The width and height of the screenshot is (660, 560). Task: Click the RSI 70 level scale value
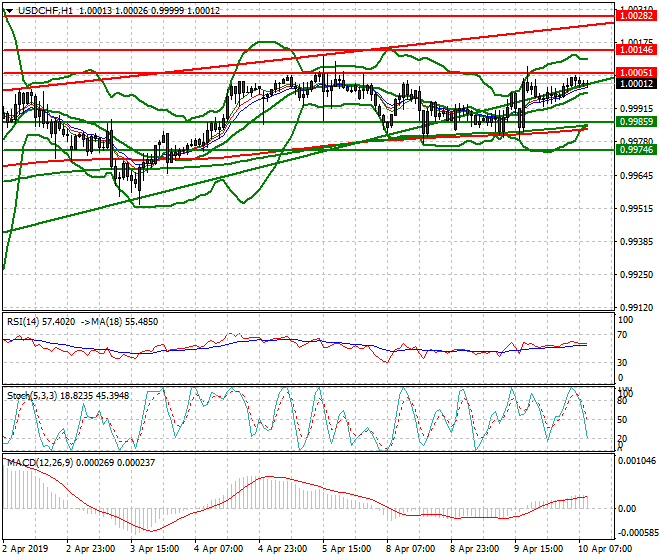[x=623, y=335]
